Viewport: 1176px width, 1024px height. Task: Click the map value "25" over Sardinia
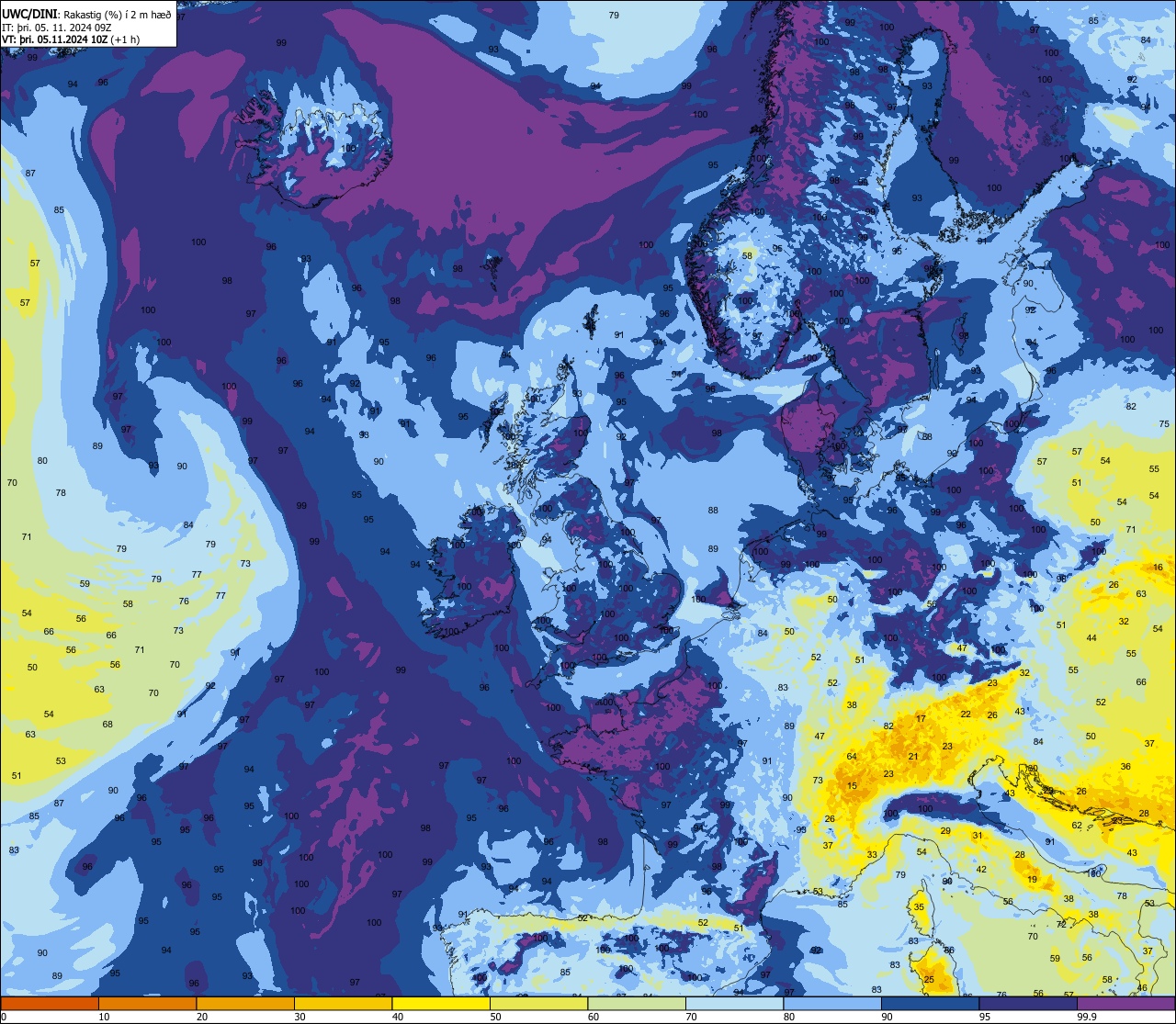(x=929, y=980)
